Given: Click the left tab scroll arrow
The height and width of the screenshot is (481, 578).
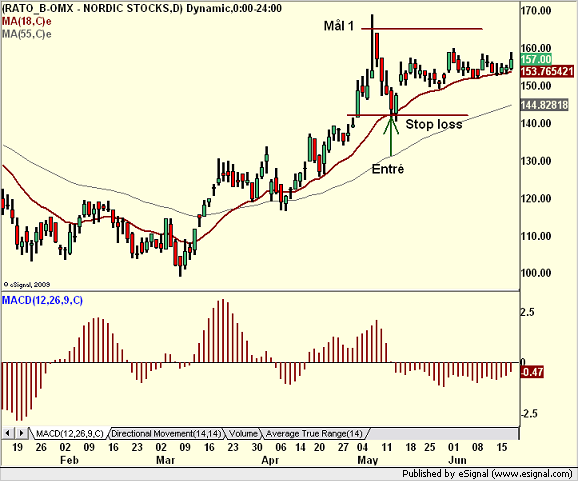Looking at the screenshot, I should 8,433.
